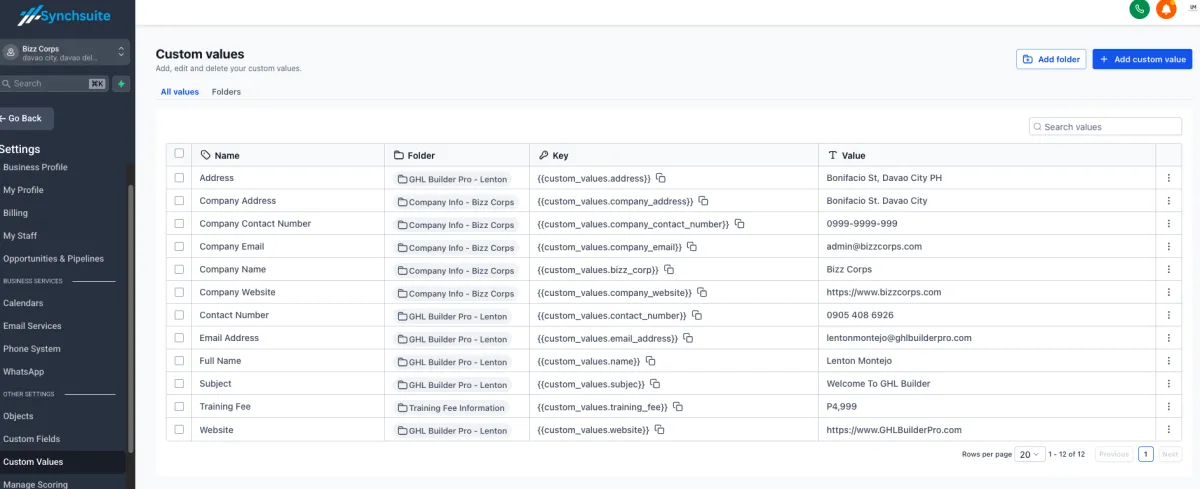Switch to the Folders tab
Viewport: 1200px width, 489px height.
pyautogui.click(x=226, y=92)
